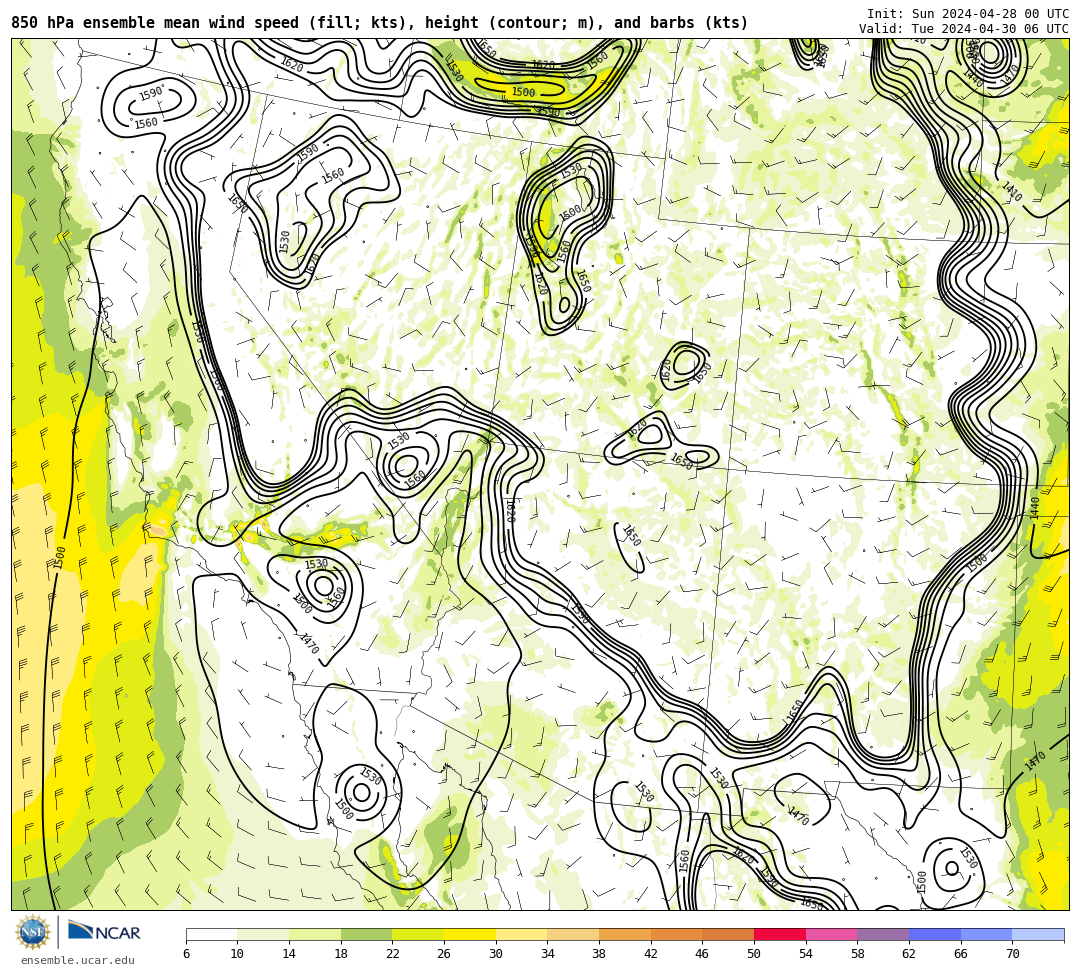The image size is (1080, 973).
Task: Click the legend tick label 30
Action: point(496,954)
